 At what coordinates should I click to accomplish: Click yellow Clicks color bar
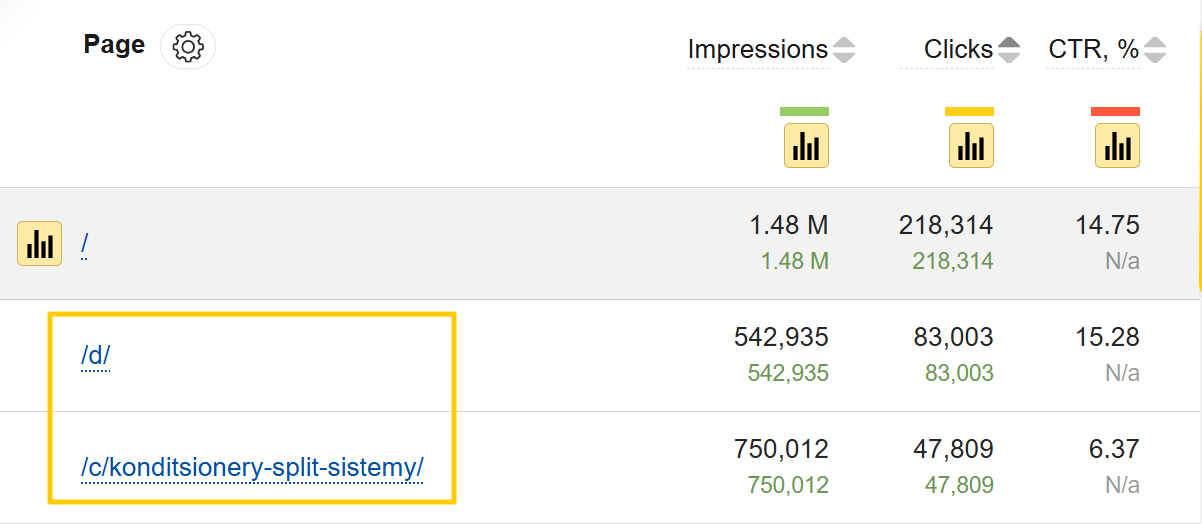pyautogui.click(x=969, y=111)
